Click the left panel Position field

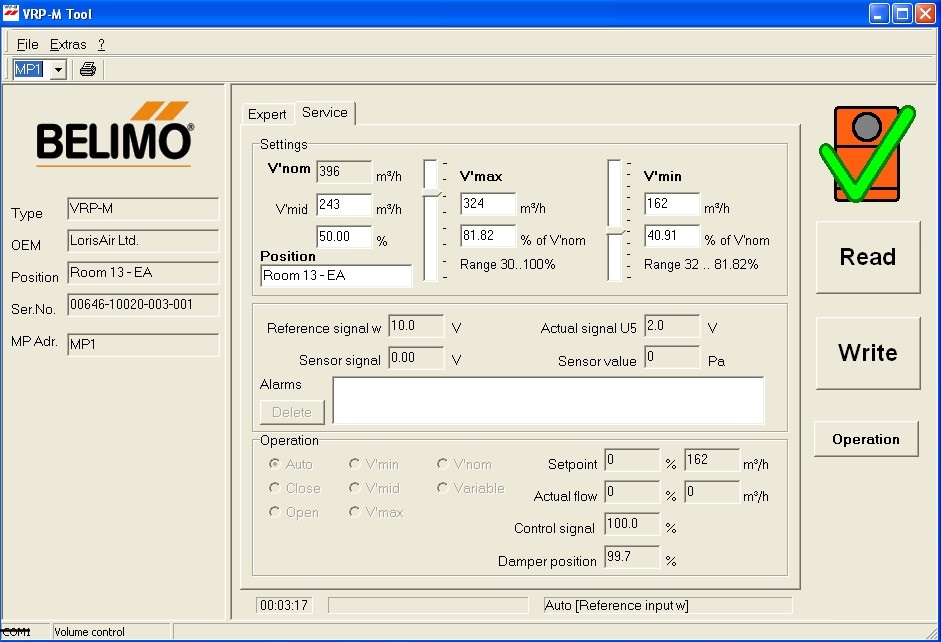click(143, 273)
